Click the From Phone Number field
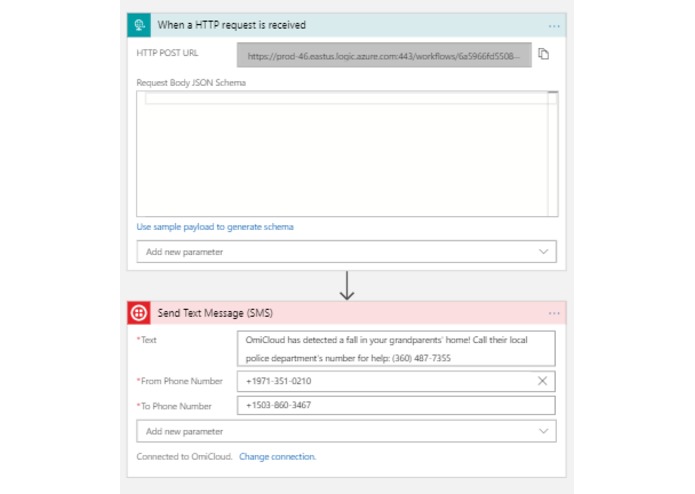This screenshot has width=695, height=494. [x=396, y=381]
